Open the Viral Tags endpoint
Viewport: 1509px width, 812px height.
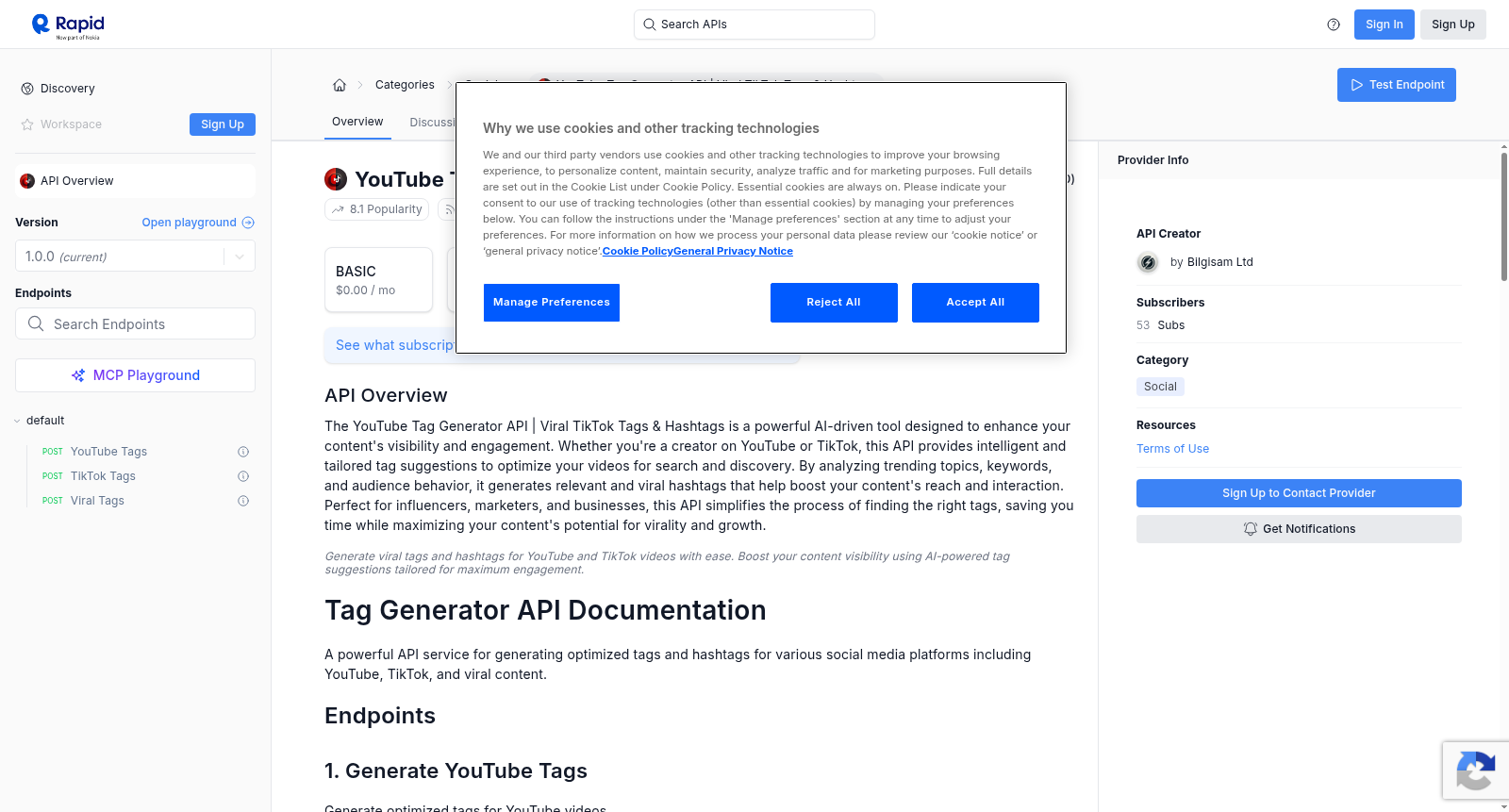point(97,501)
